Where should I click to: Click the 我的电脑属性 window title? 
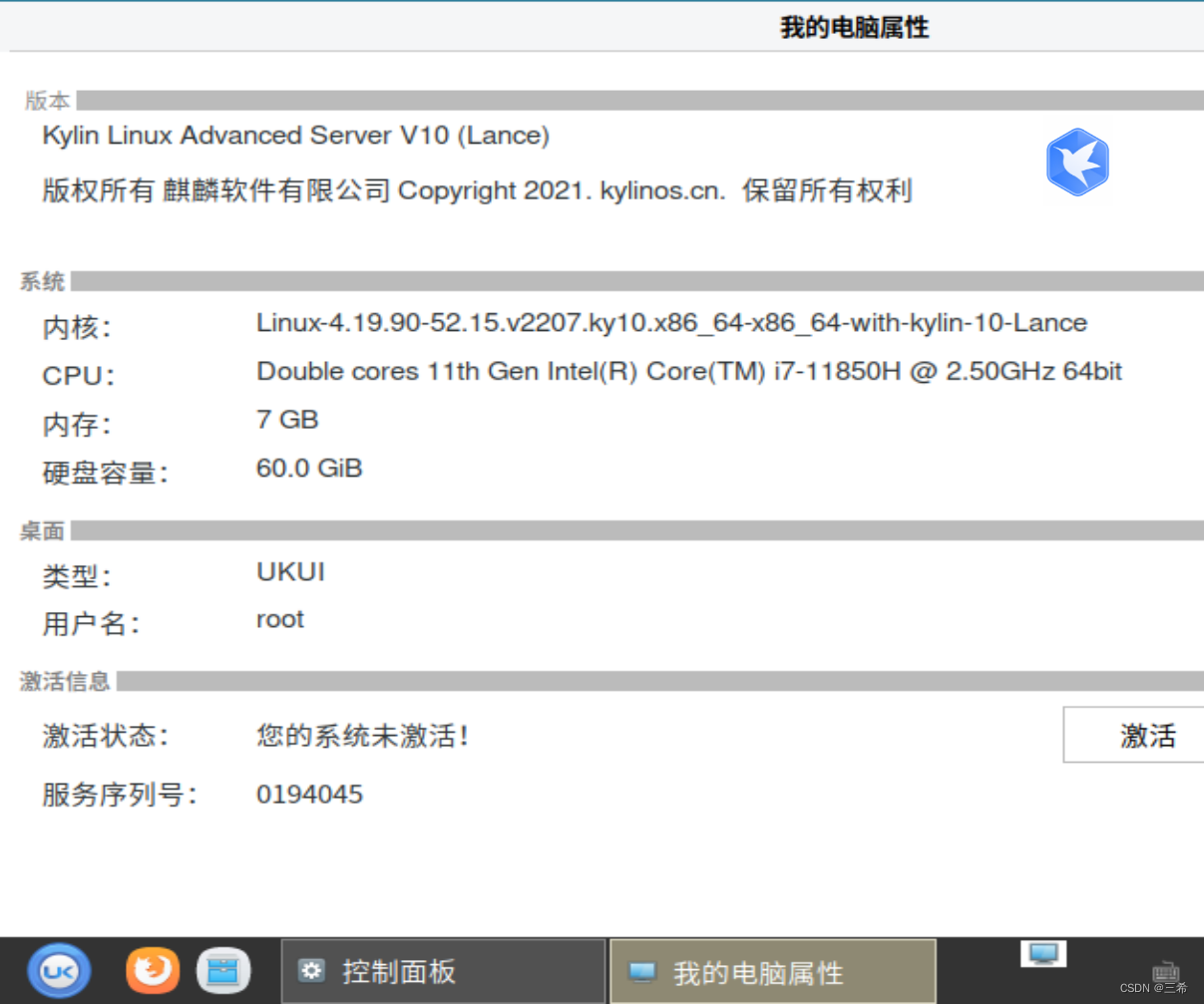click(x=854, y=27)
